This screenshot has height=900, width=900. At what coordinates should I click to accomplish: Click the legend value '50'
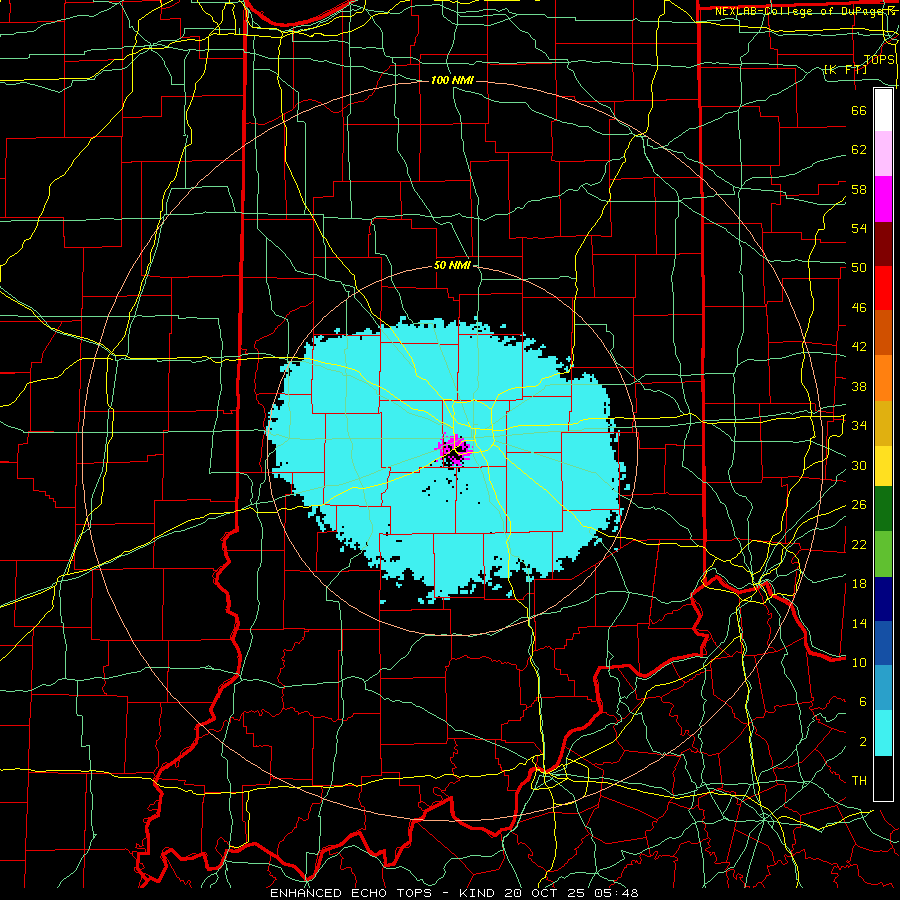click(859, 267)
